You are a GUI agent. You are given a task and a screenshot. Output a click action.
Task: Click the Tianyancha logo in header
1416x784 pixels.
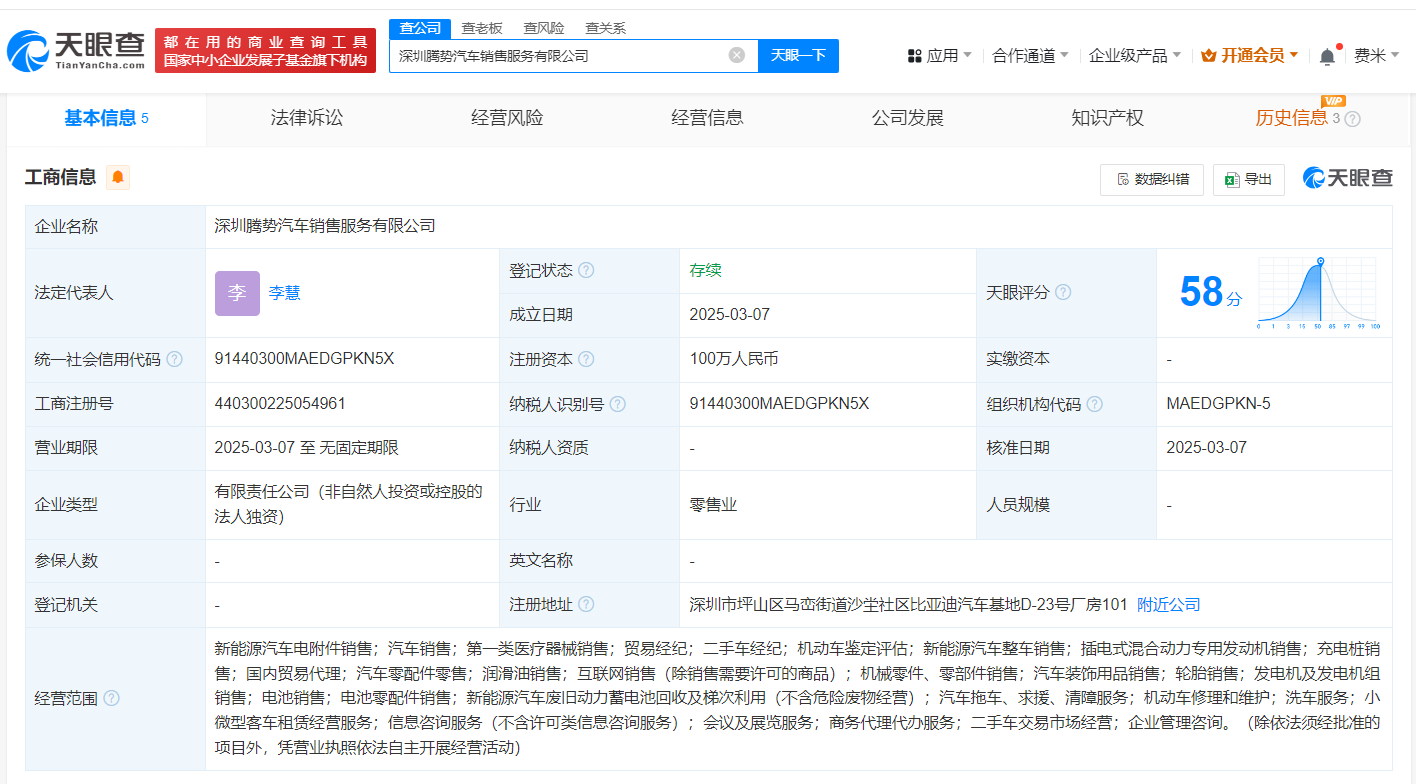pos(76,50)
